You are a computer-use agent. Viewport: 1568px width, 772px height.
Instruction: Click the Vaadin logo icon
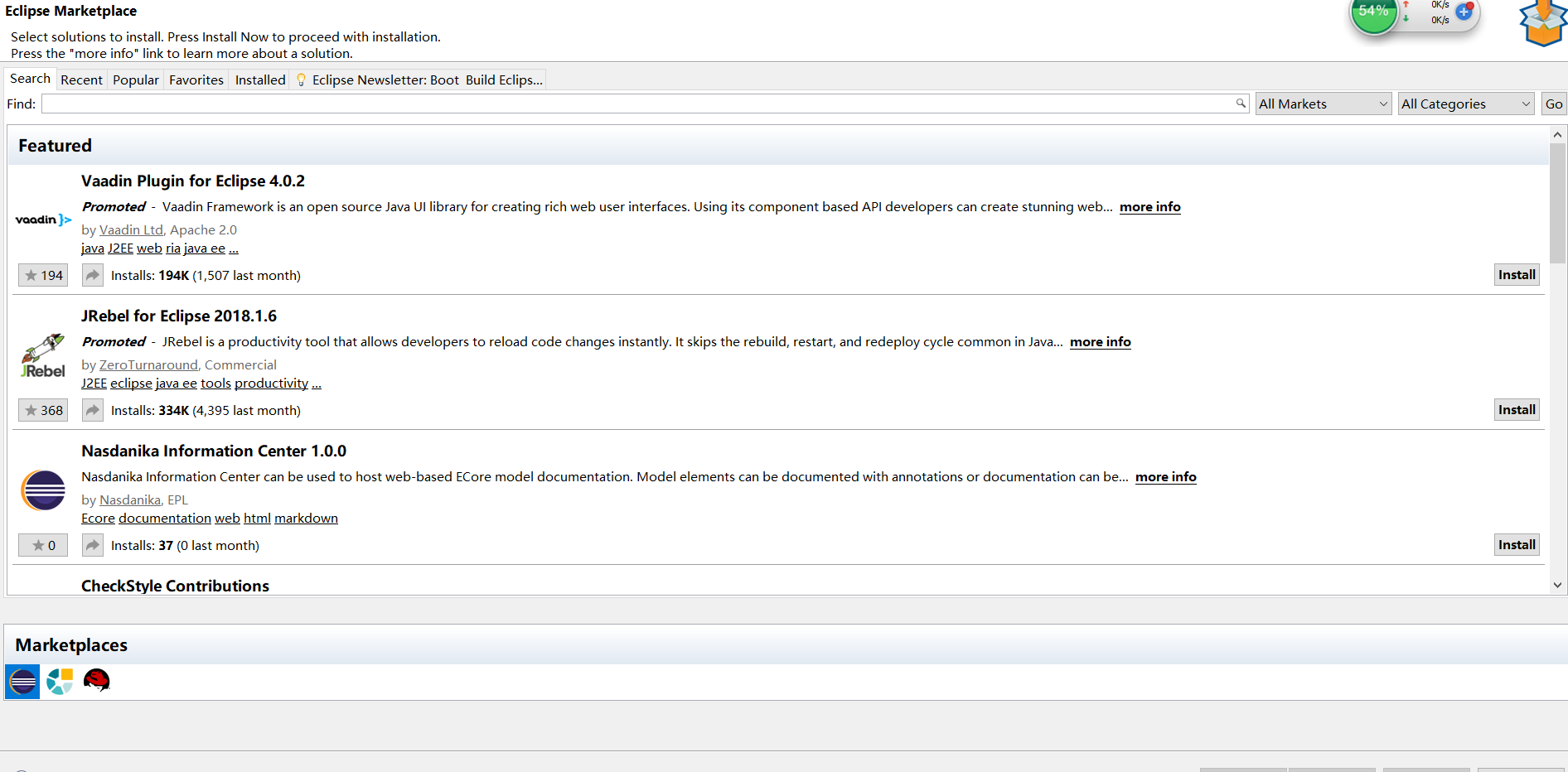(43, 220)
